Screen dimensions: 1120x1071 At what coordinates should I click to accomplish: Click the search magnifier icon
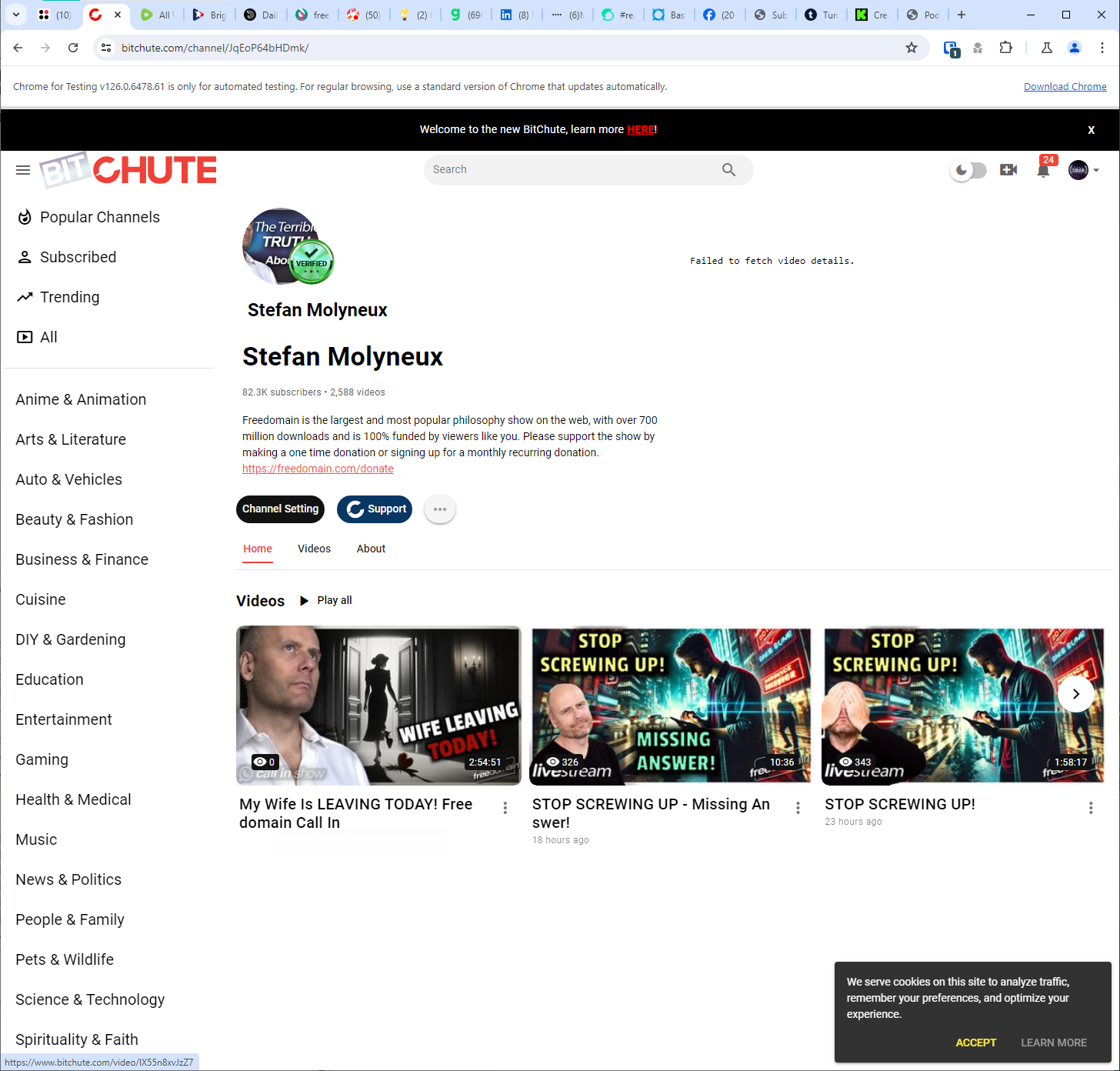click(x=728, y=170)
